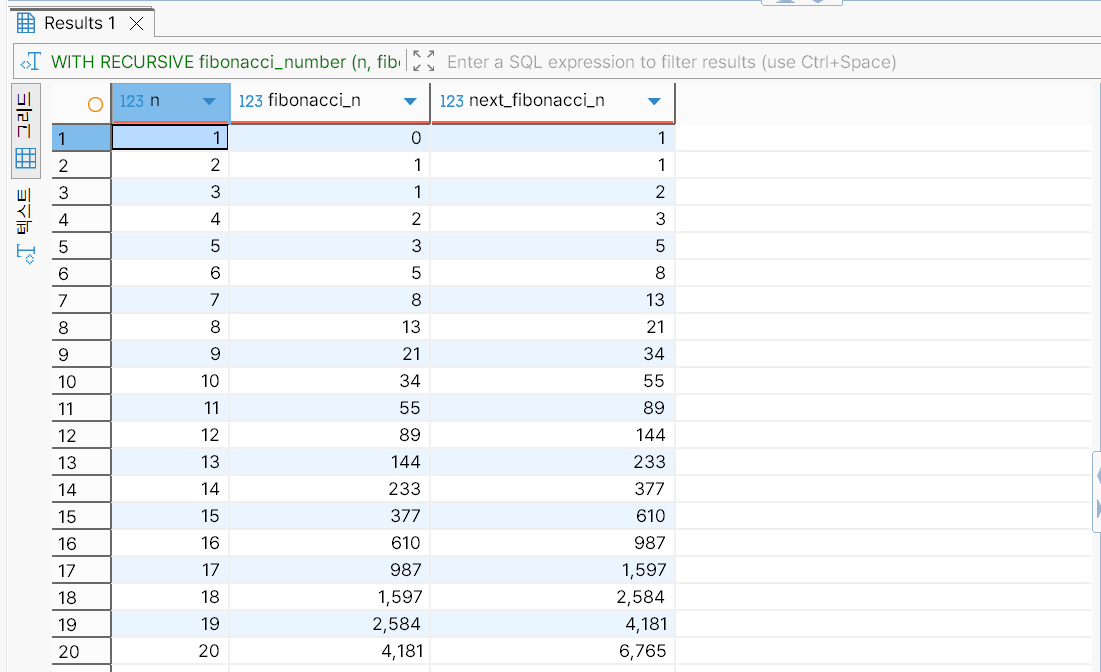1101x672 pixels.
Task: Click the orange circle in grid corner
Action: tap(95, 102)
